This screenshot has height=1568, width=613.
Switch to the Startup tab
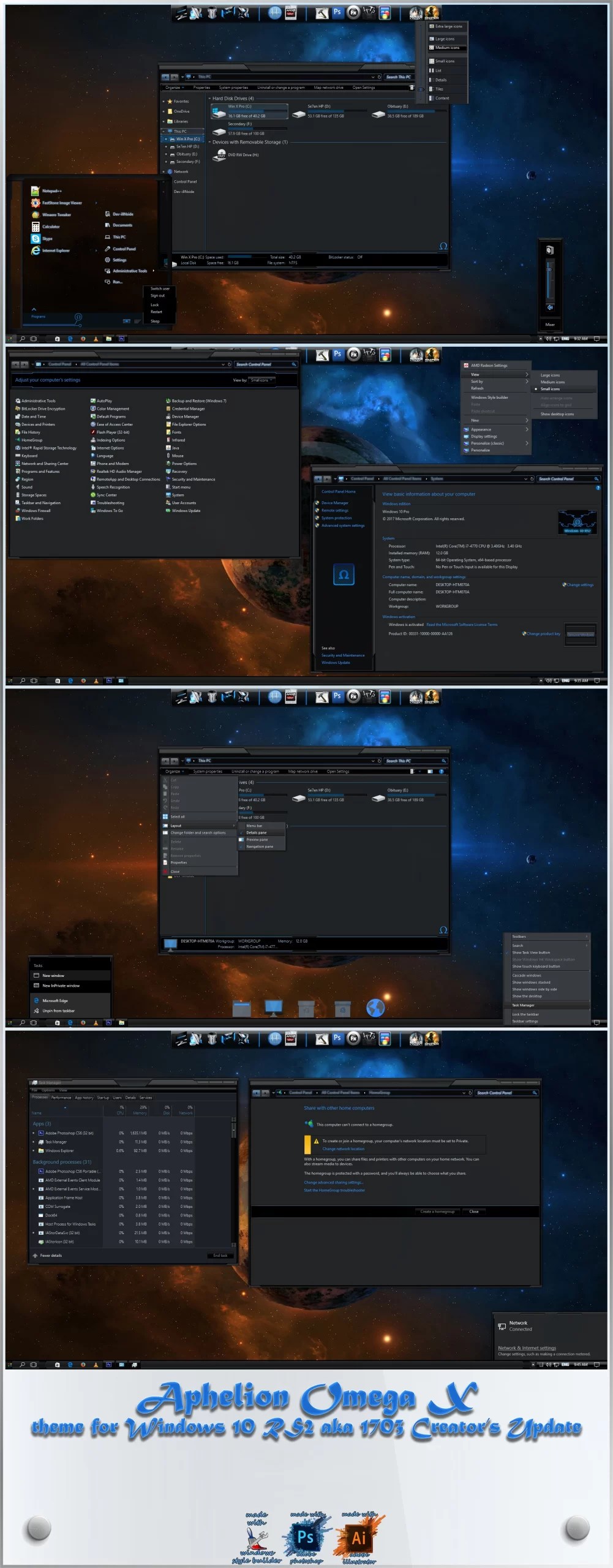(103, 1098)
